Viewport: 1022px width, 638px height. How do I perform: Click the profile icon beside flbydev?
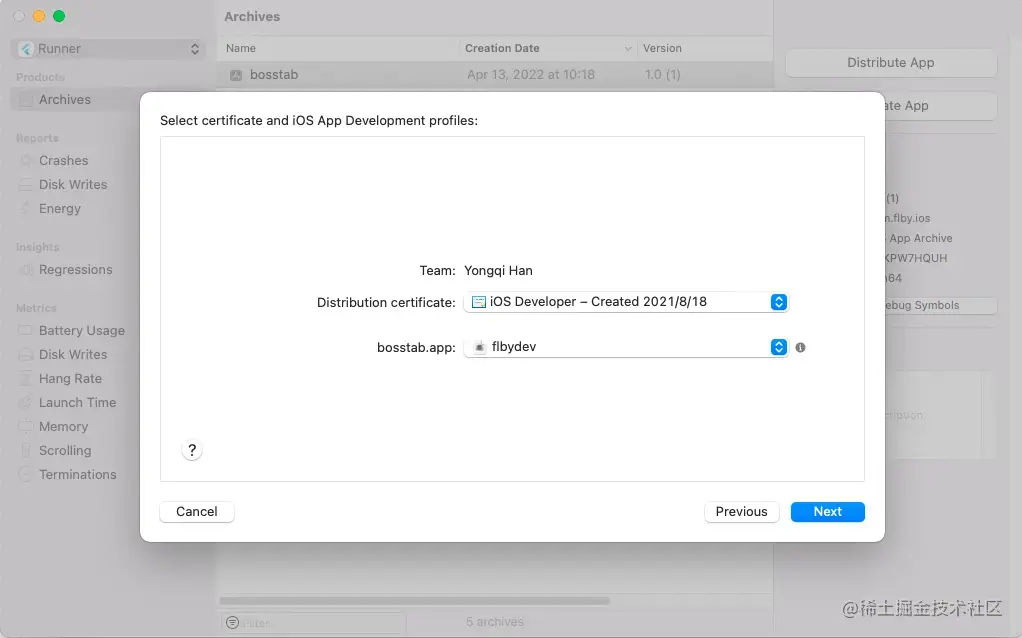tap(479, 347)
